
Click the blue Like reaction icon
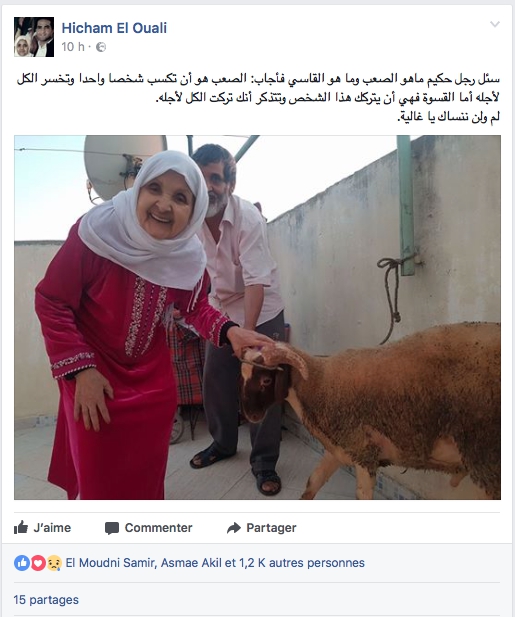point(22,563)
